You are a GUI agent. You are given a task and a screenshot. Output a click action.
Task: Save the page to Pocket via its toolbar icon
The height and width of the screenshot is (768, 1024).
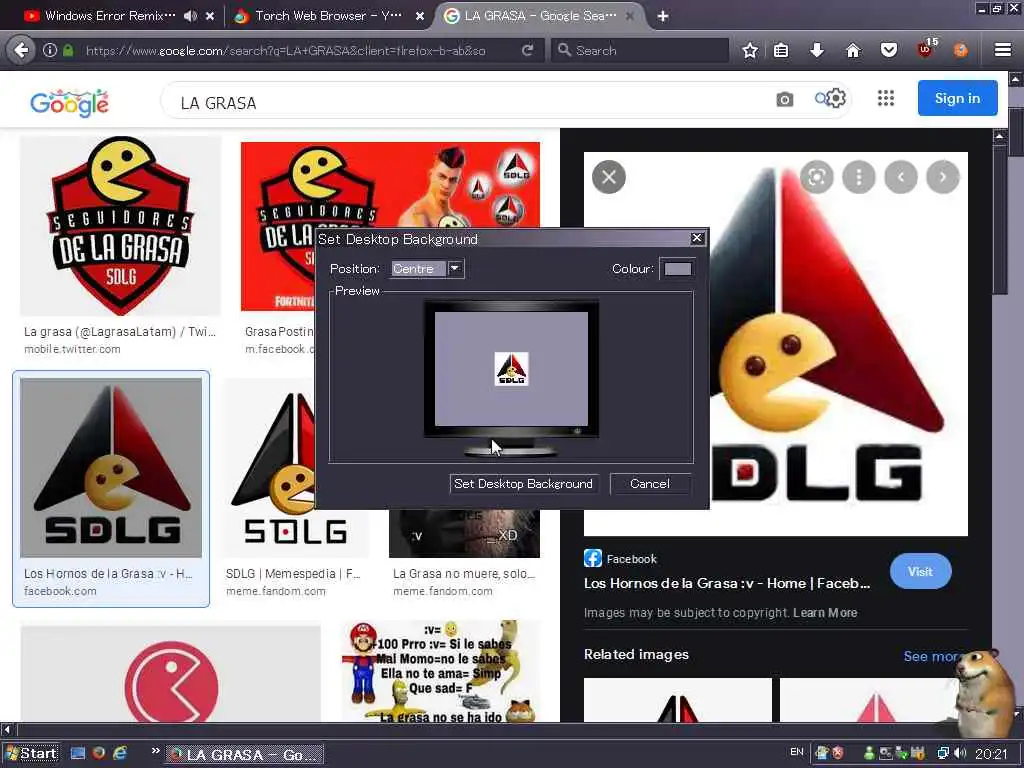889,50
